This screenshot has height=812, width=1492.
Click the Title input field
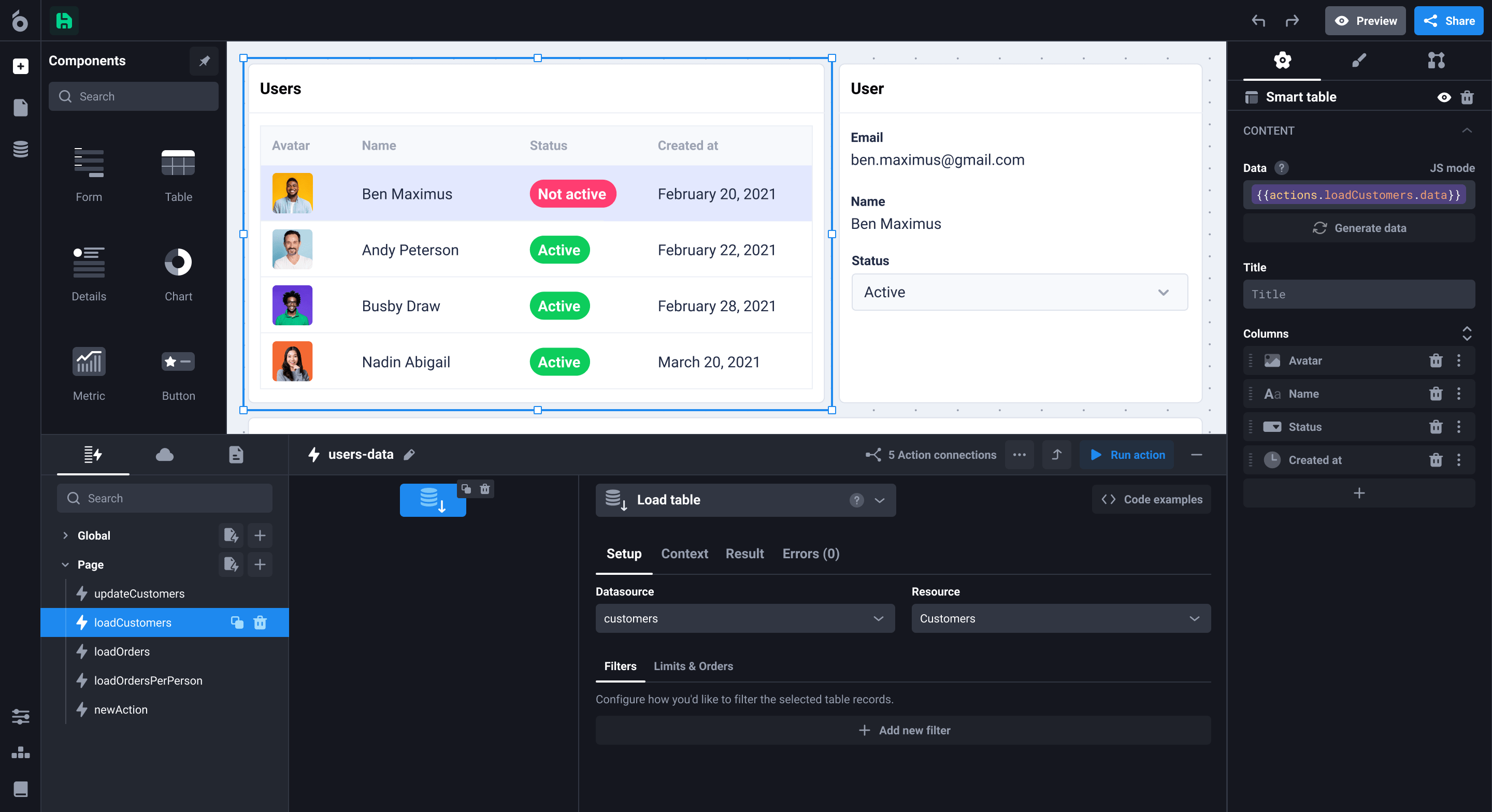pos(1359,294)
